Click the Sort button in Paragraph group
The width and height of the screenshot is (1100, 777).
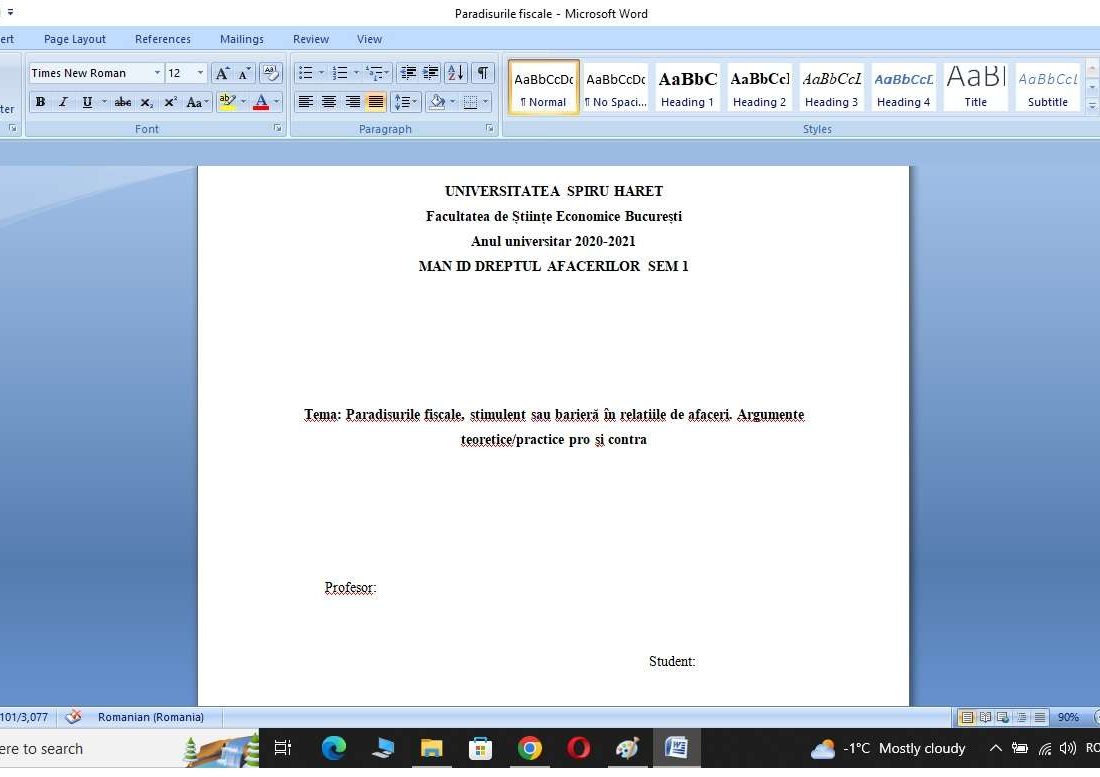(x=455, y=73)
